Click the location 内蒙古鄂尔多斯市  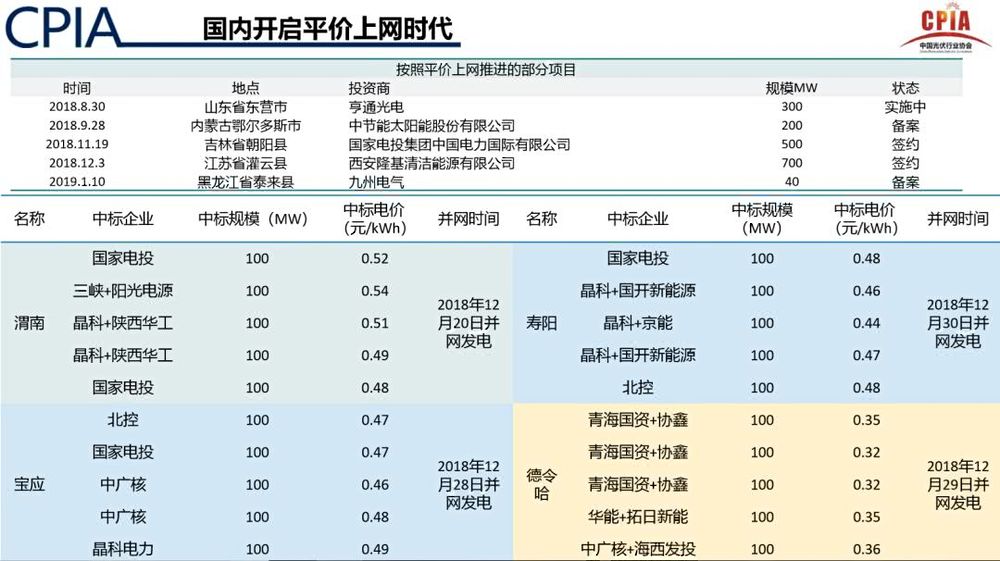(246, 126)
